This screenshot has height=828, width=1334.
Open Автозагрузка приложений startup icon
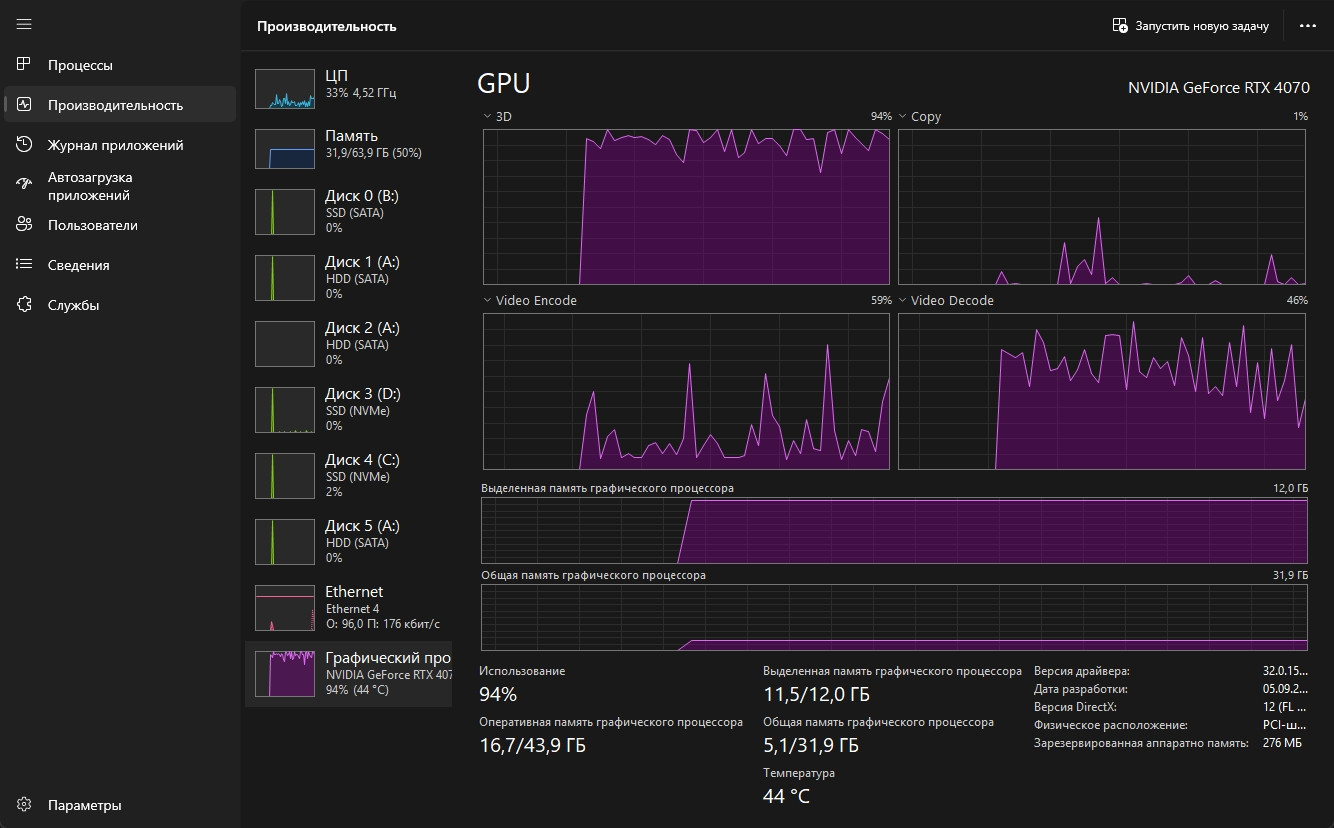25,185
